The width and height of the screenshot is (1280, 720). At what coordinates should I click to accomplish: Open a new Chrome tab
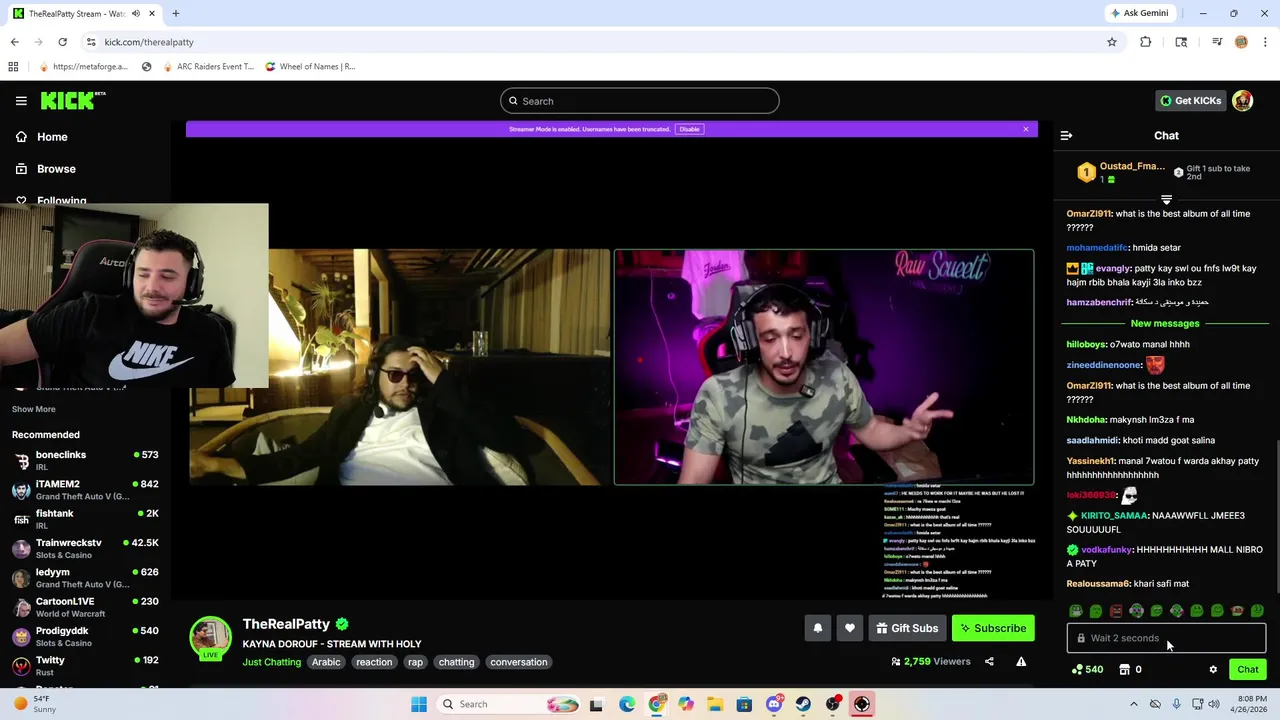pos(175,13)
